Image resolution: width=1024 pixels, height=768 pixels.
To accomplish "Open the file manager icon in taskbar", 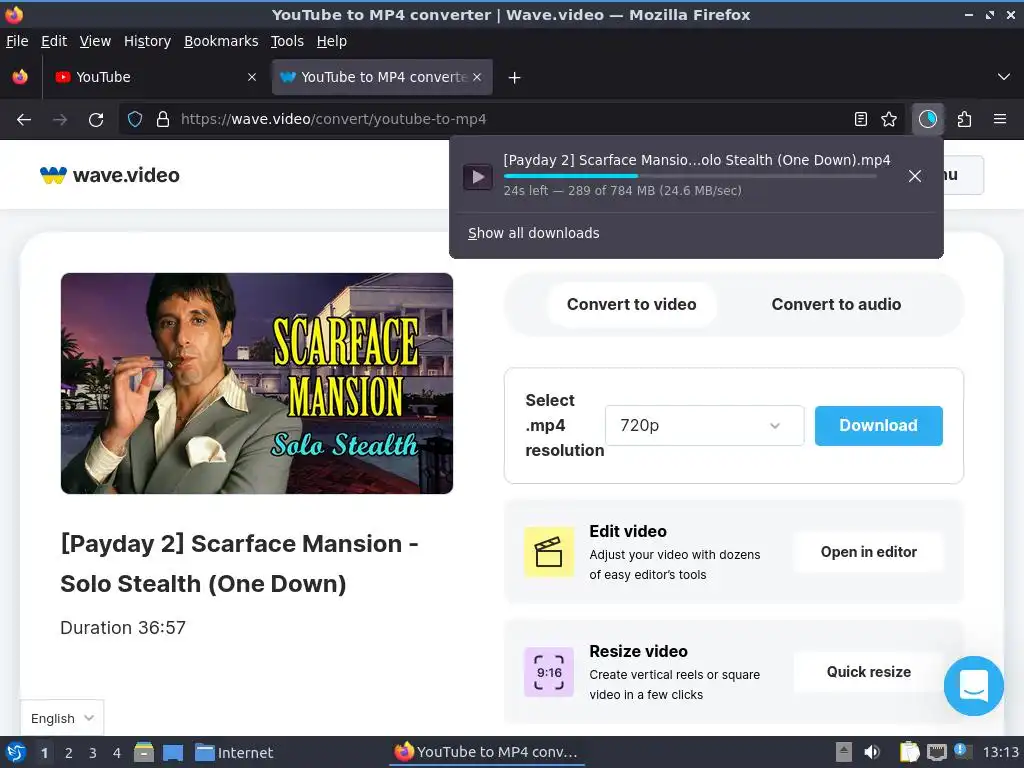I will pyautogui.click(x=144, y=752).
